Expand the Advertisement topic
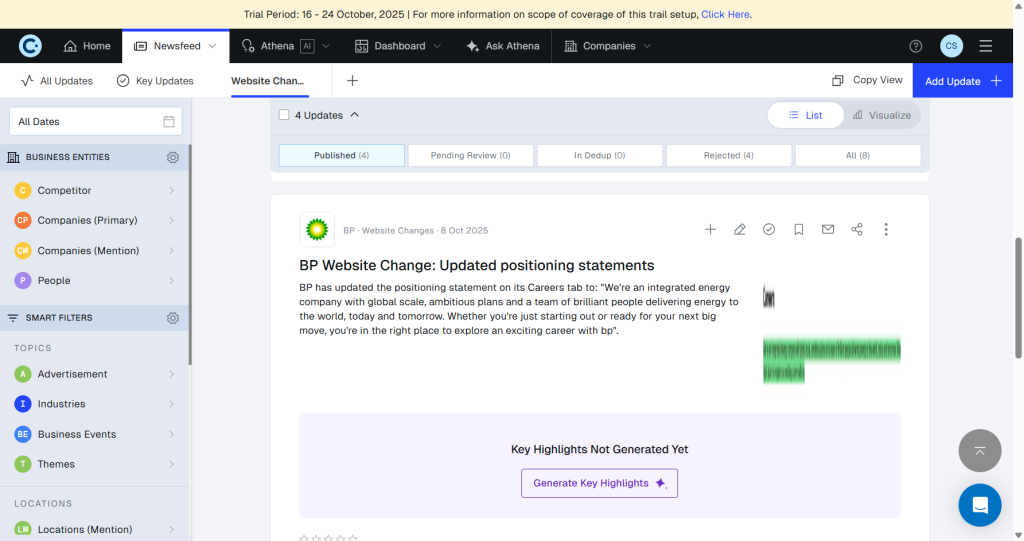 (171, 374)
